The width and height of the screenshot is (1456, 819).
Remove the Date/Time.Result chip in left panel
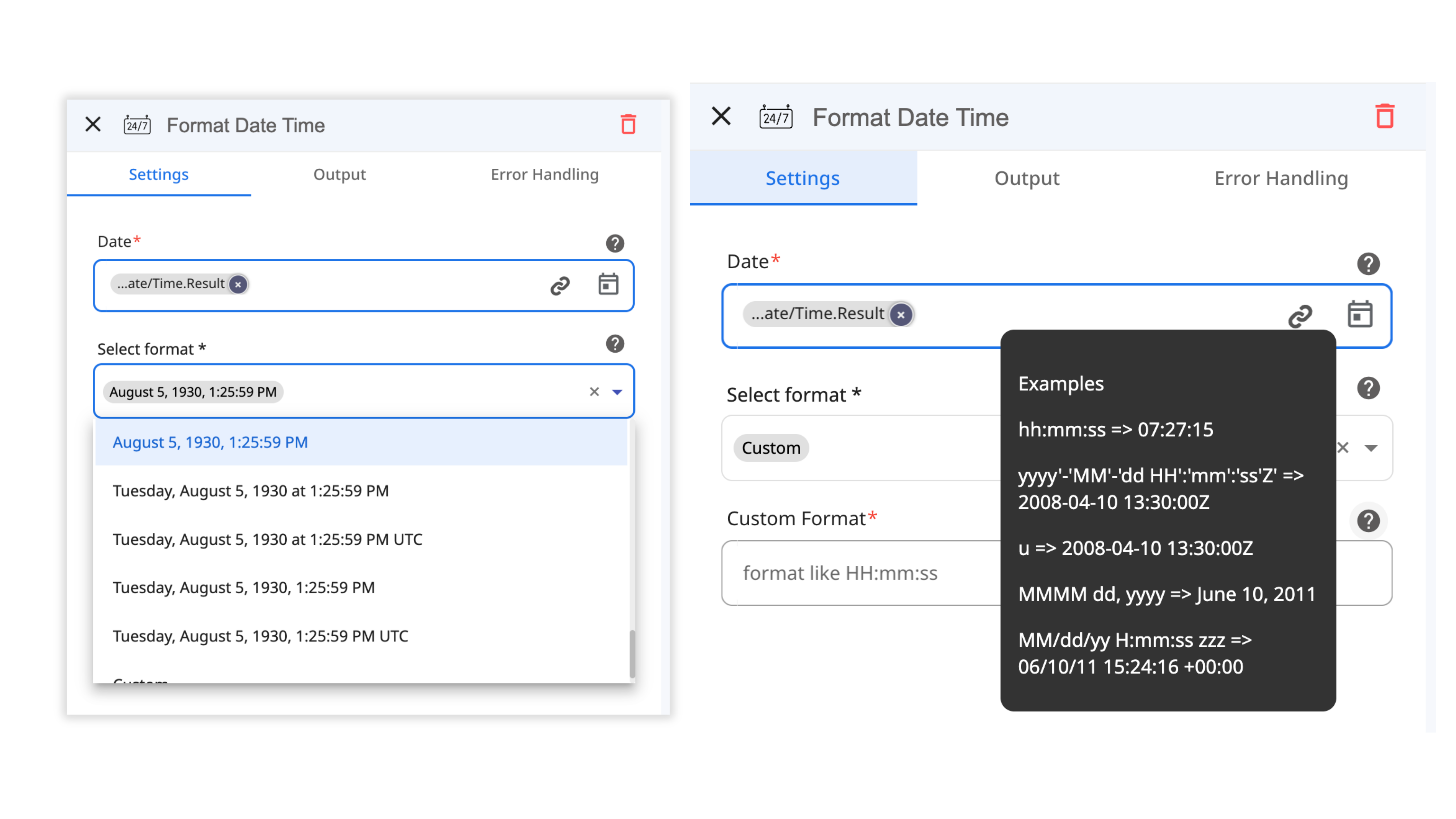239,284
